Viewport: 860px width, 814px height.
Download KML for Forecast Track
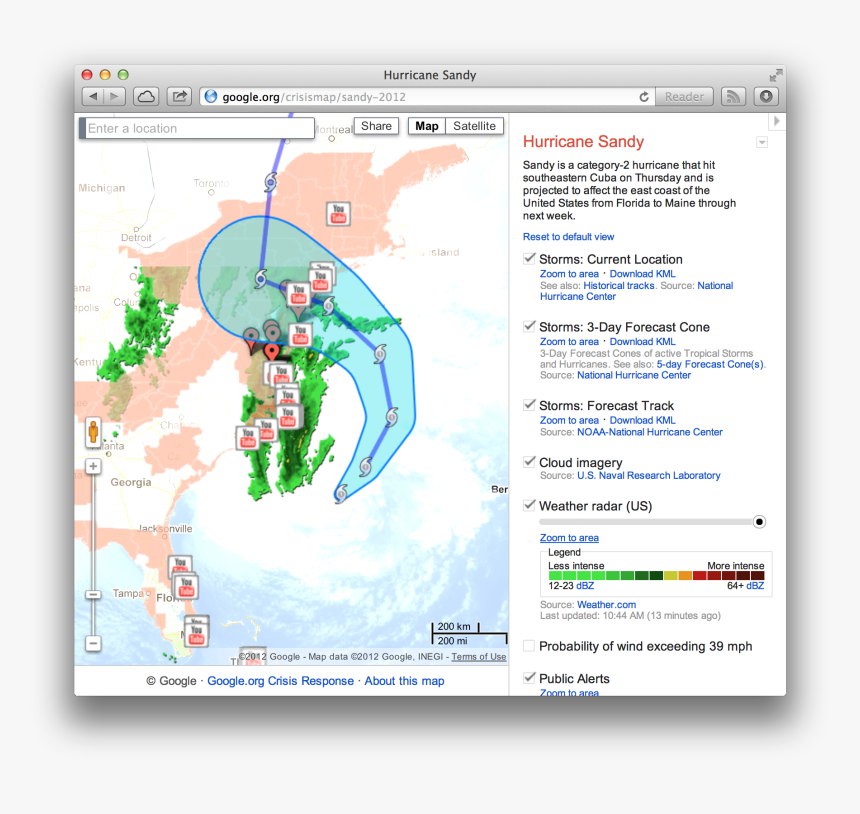pos(642,420)
